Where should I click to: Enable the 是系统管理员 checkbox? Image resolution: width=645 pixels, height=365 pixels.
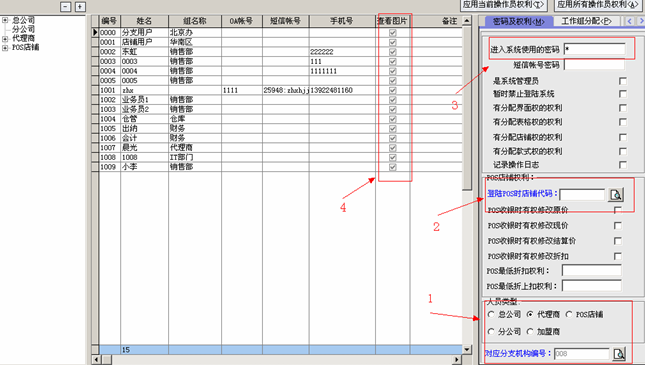pyautogui.click(x=623, y=81)
